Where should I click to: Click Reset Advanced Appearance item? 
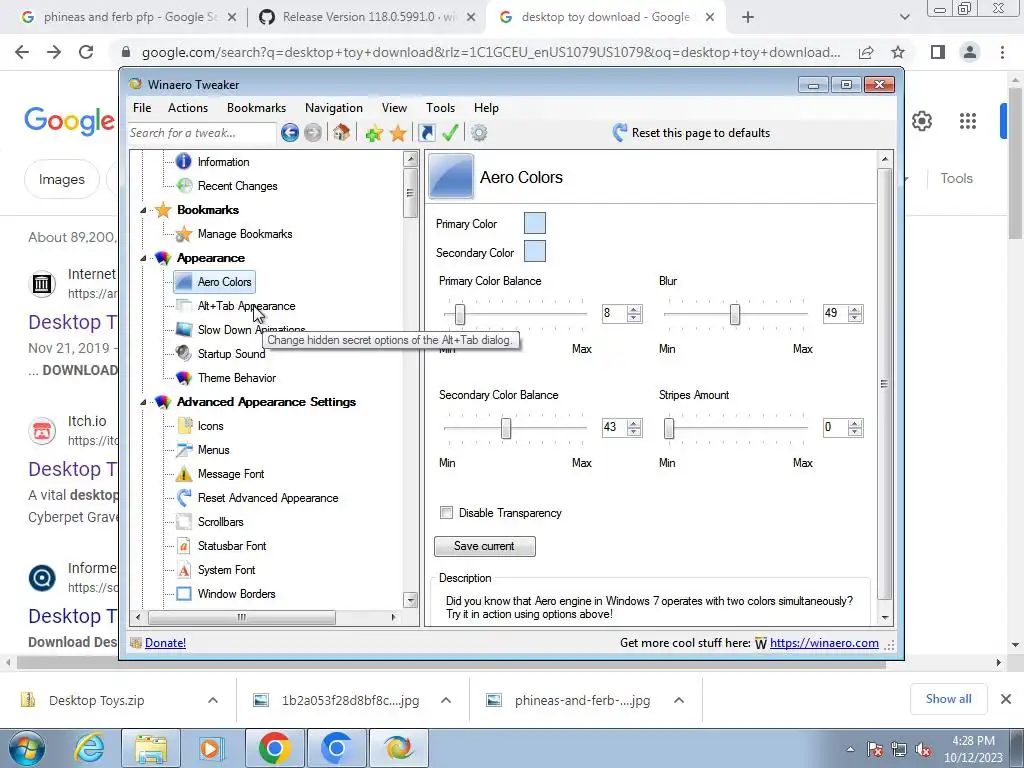pyautogui.click(x=268, y=498)
